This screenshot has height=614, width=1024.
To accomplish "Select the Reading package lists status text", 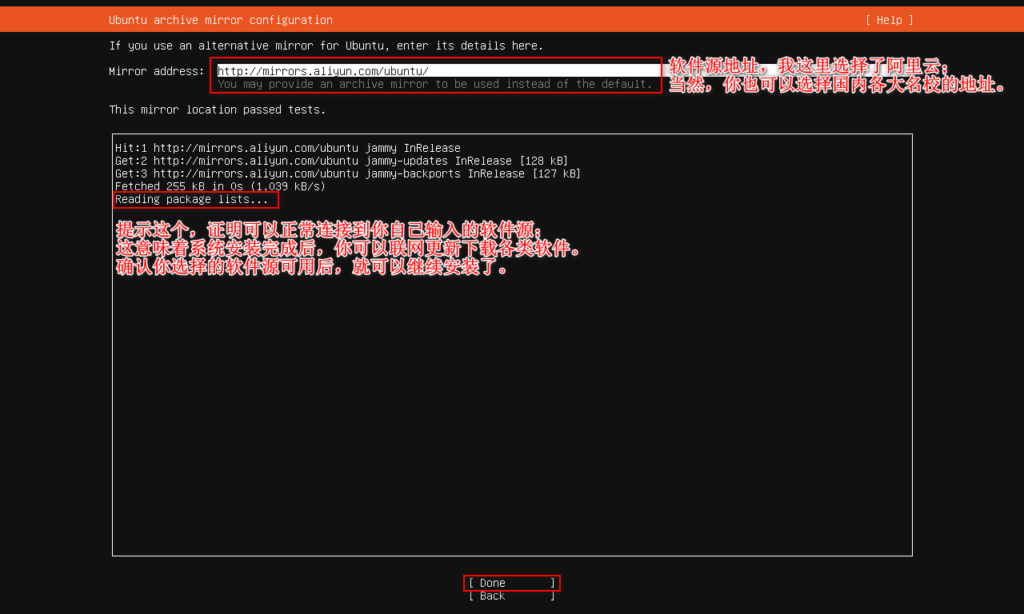I will tap(193, 199).
